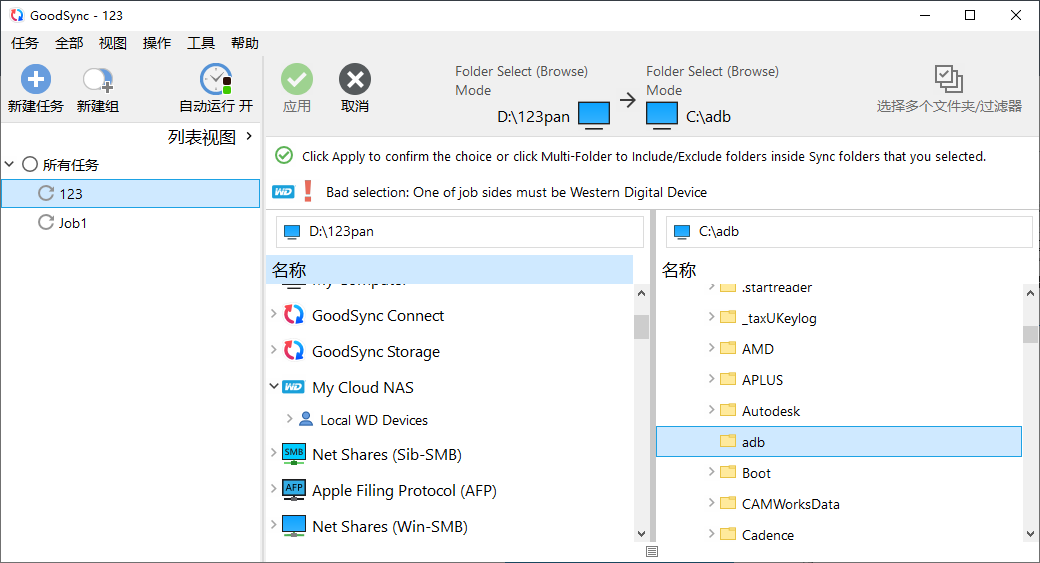1040x563 pixels.
Task: Expand the GoodSync Connect node
Action: click(x=273, y=313)
